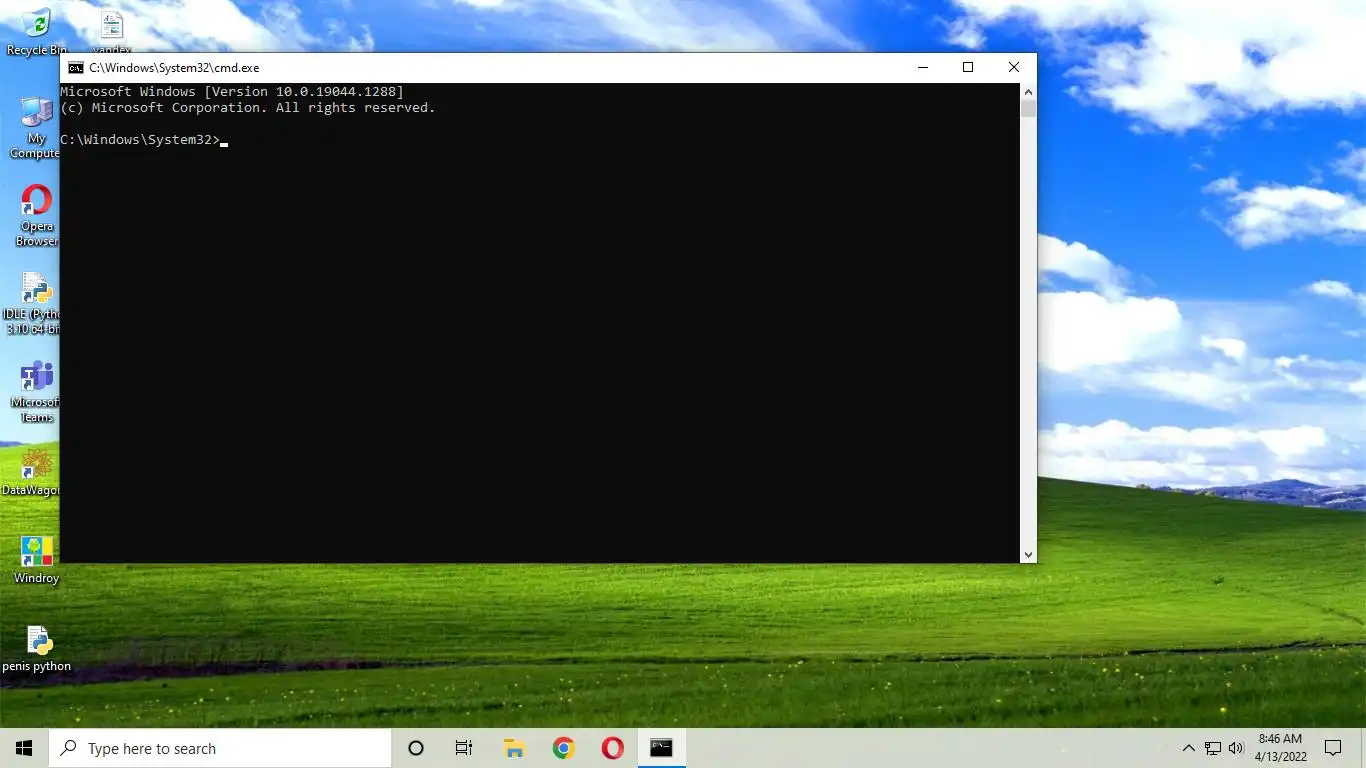
Task: Click the C:\Windows\System32> prompt line
Action: tap(144, 140)
